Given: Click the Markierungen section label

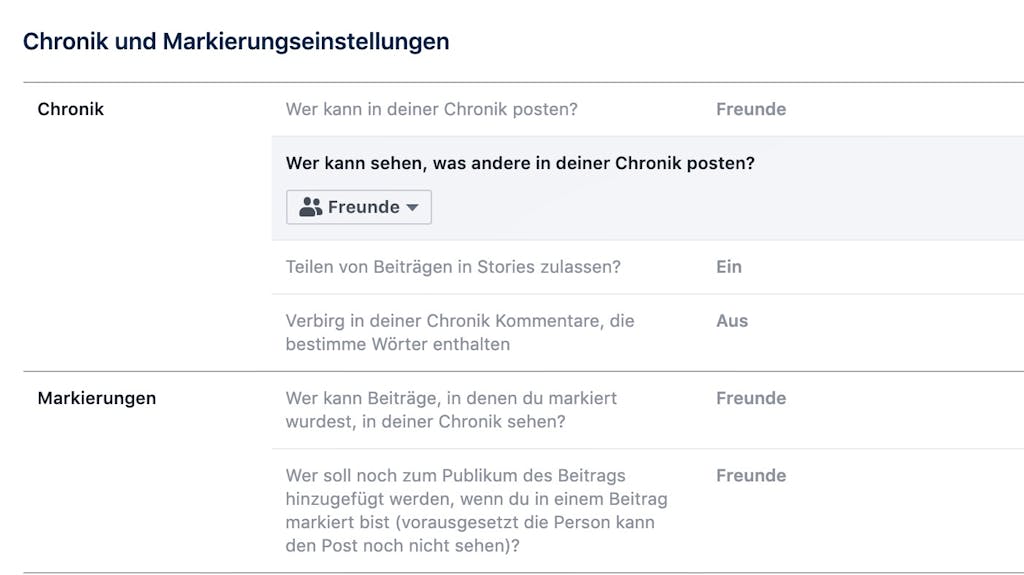Looking at the screenshot, I should pos(97,398).
